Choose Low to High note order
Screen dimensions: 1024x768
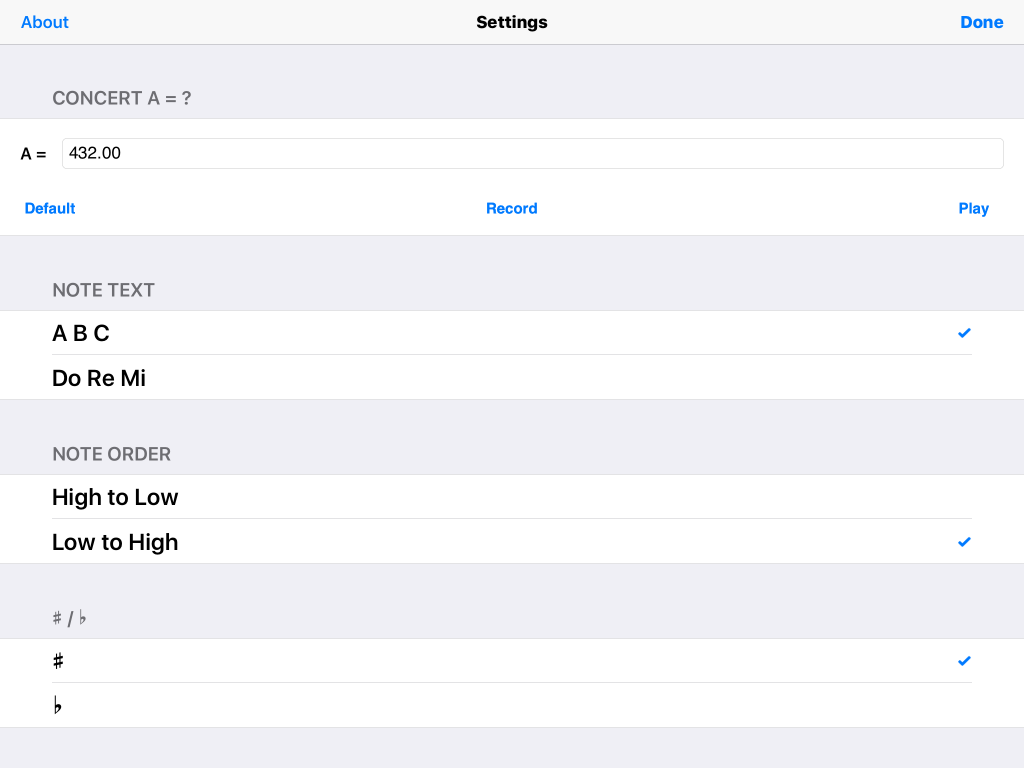(115, 542)
